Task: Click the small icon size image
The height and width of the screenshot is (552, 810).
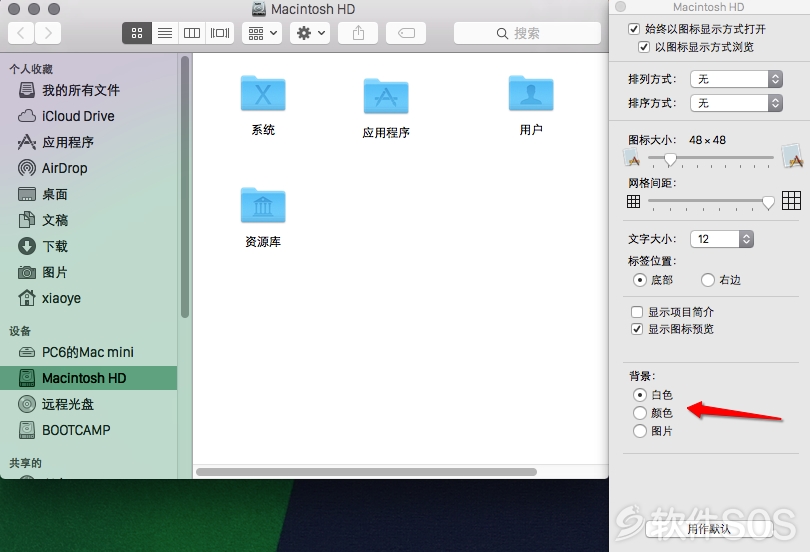Action: coord(632,157)
